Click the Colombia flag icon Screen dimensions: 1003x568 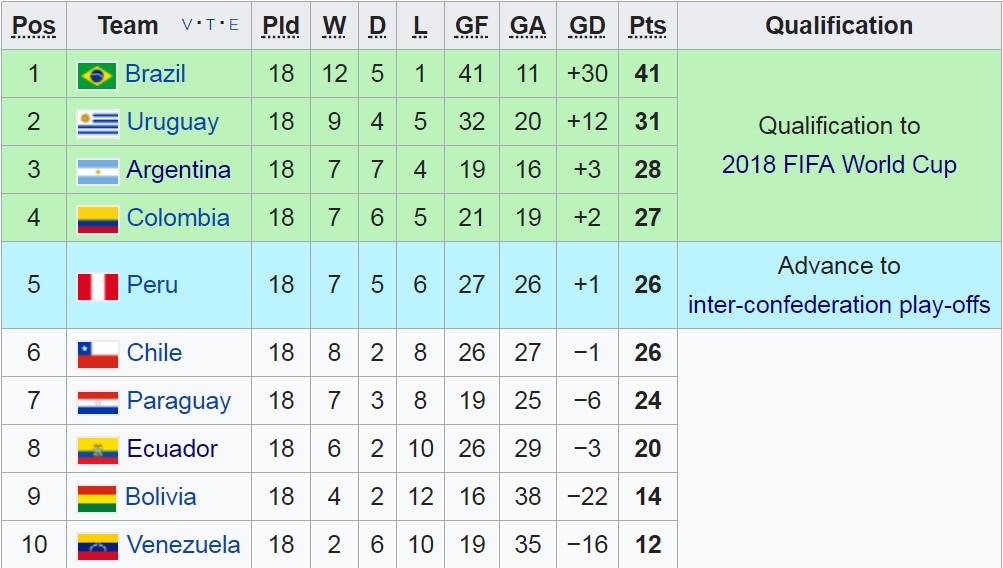click(x=97, y=219)
